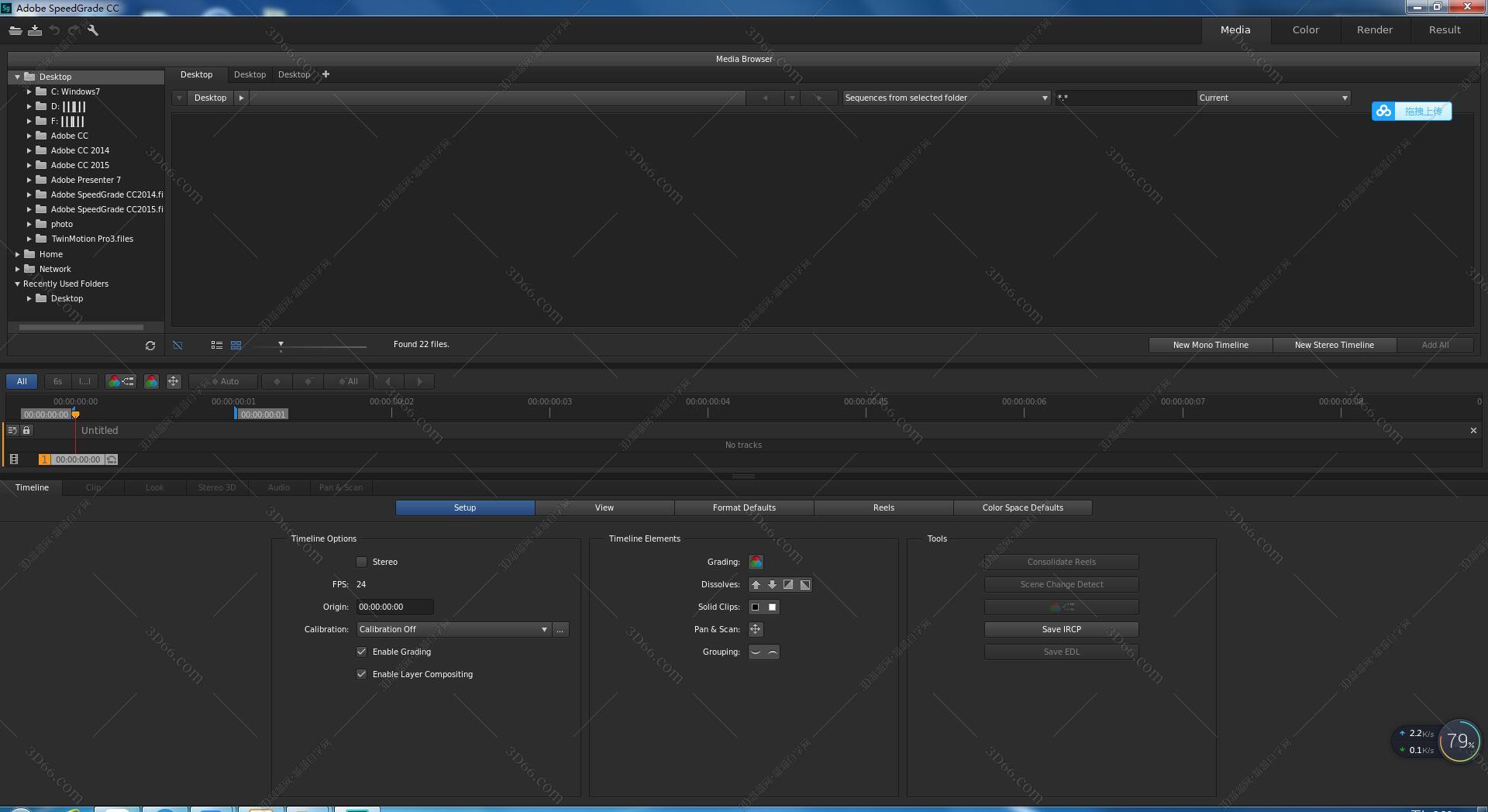Open the Format Defaults tab
This screenshot has width=1488, height=812.
coord(744,507)
